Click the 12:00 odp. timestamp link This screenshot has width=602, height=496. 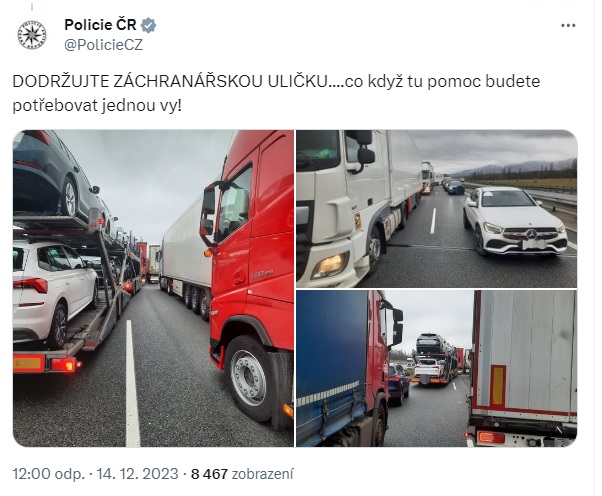pyautogui.click(x=48, y=474)
